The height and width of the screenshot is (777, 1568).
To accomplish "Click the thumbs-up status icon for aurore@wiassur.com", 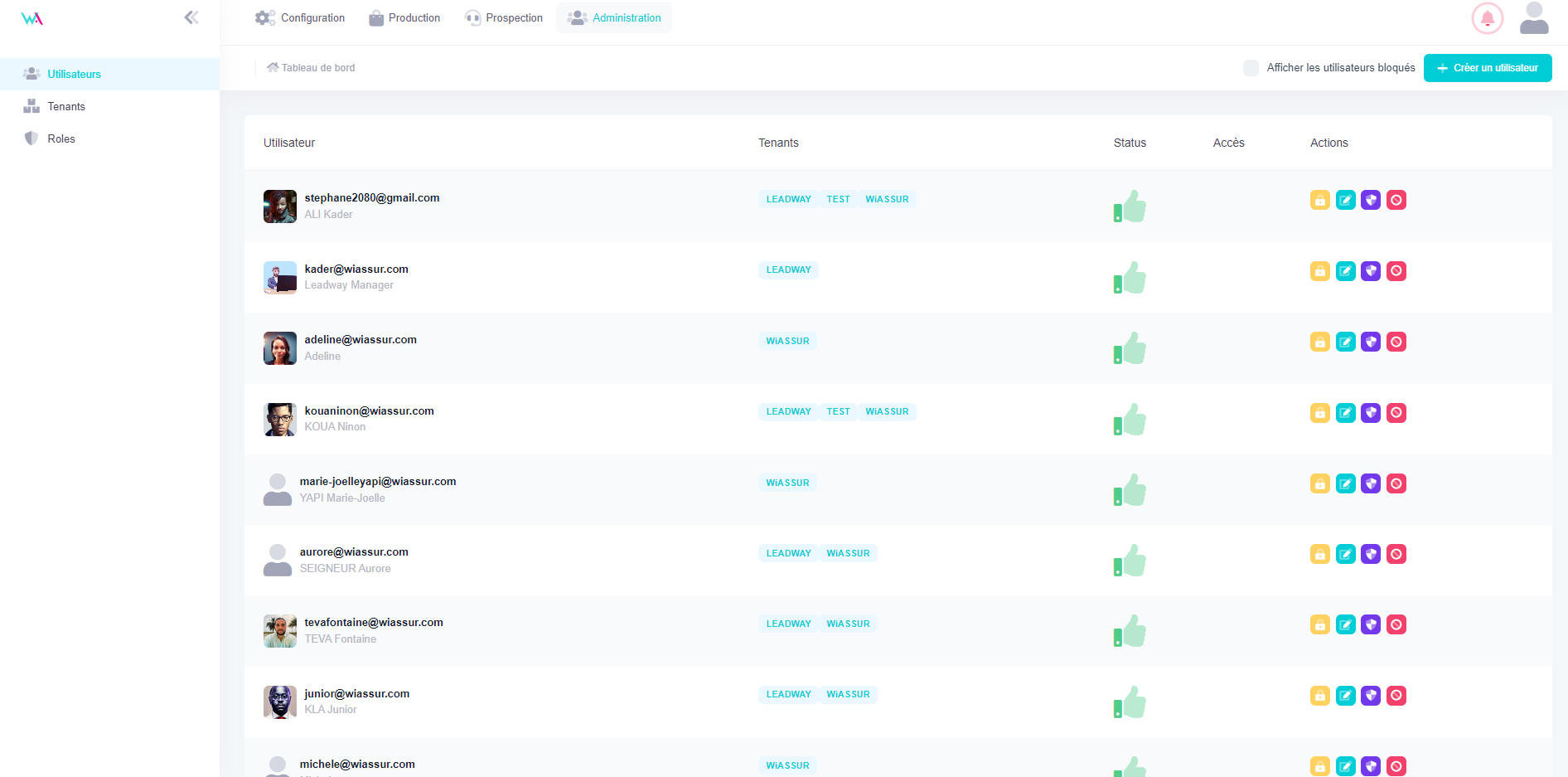I will 1130,561.
